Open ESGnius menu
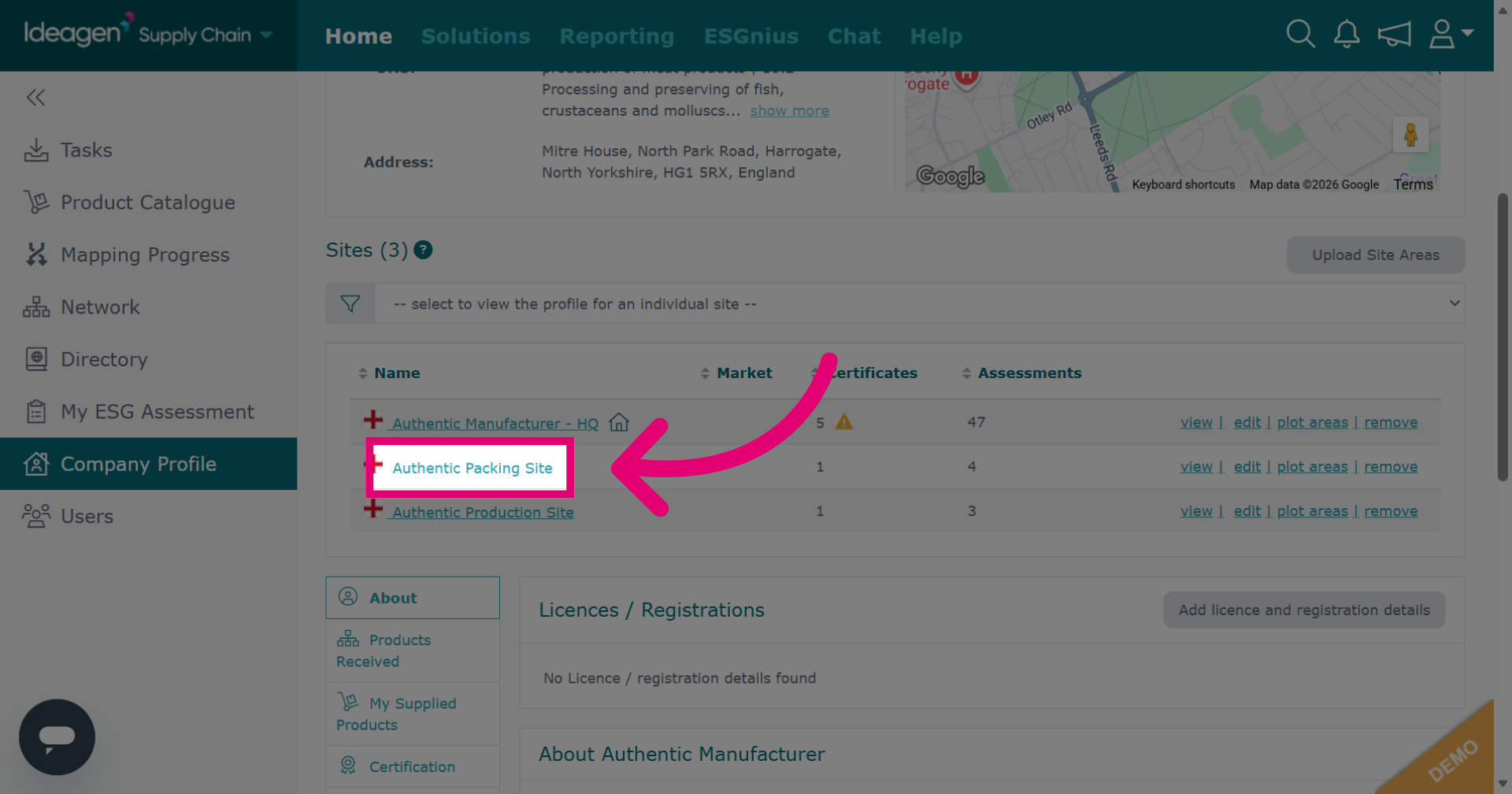 (751, 36)
